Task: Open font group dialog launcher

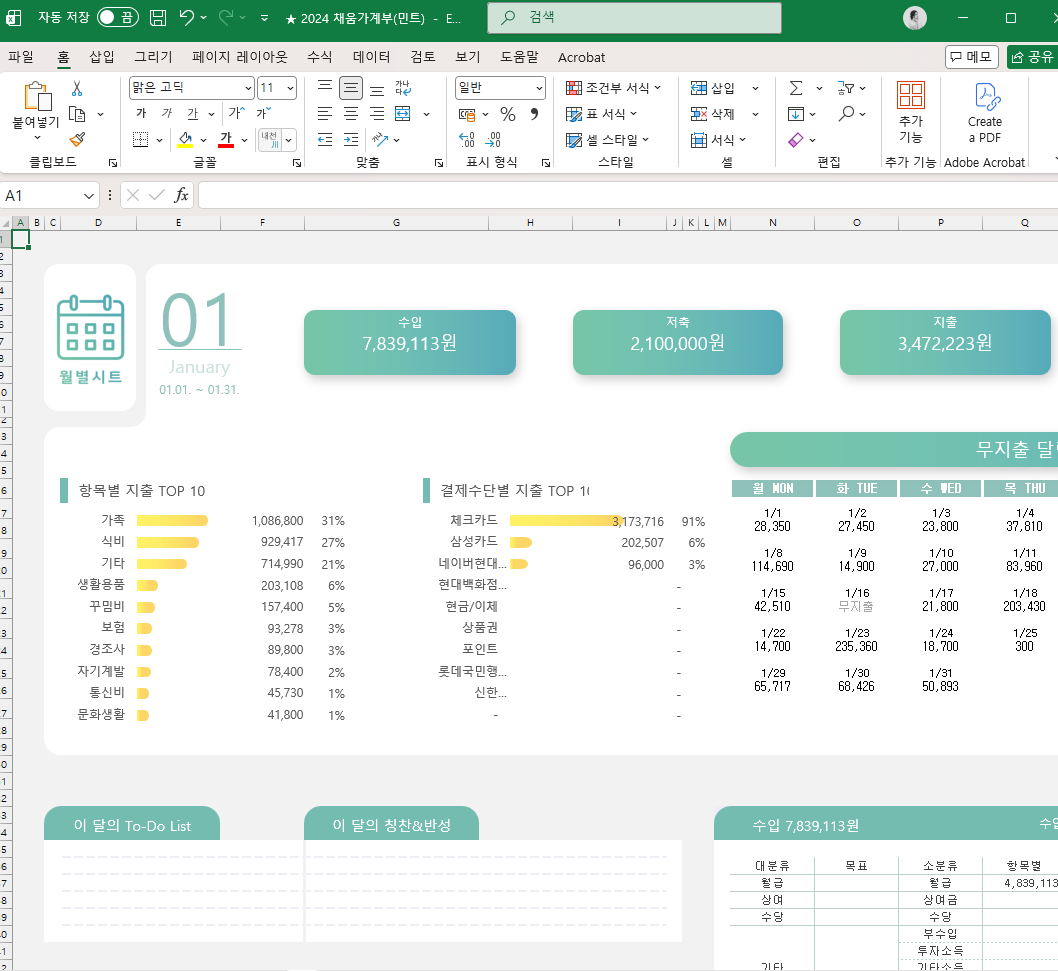Action: [296, 163]
